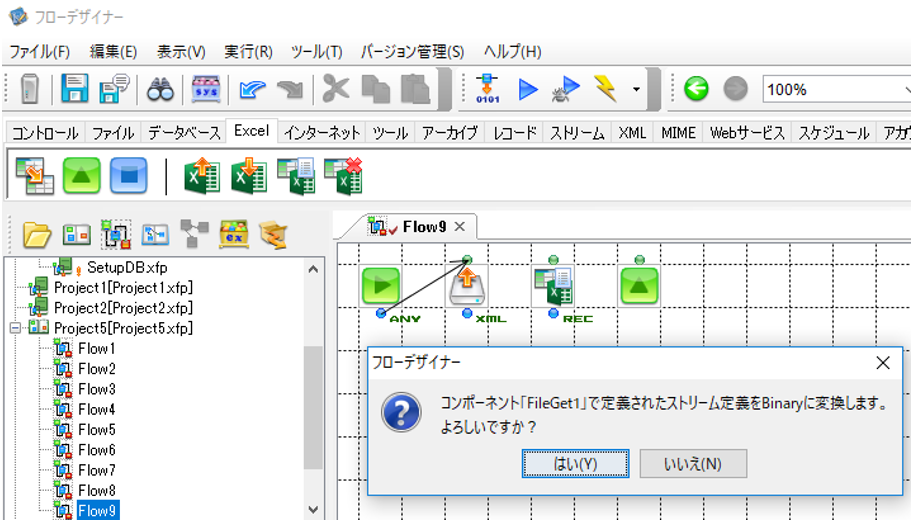Open the ヘルプ(H) menu
The width and height of the screenshot is (914, 521).
pos(512,52)
